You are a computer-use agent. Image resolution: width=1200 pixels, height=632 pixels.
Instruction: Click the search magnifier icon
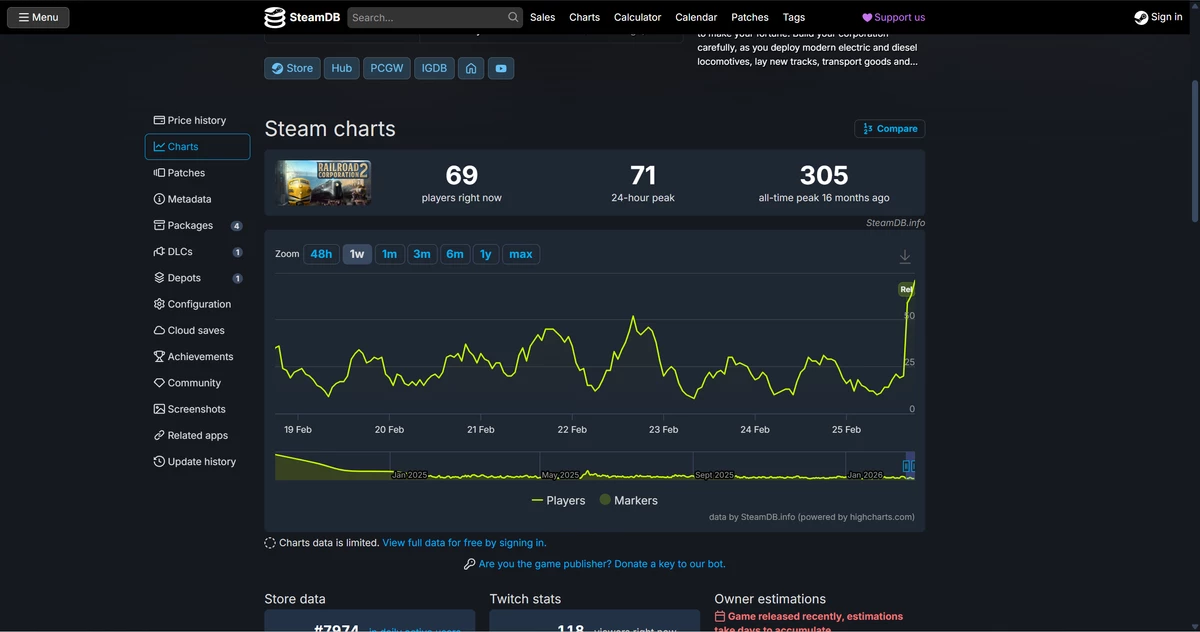pos(513,17)
